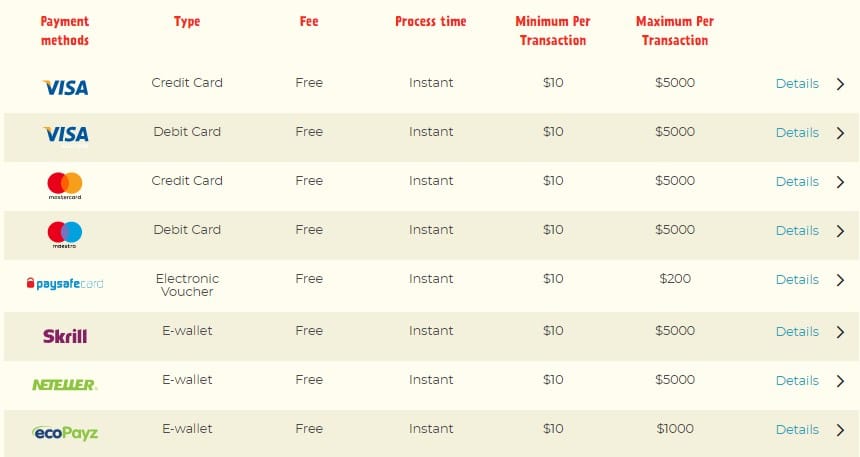
Task: View Details for paysafecard voucher
Action: point(797,280)
